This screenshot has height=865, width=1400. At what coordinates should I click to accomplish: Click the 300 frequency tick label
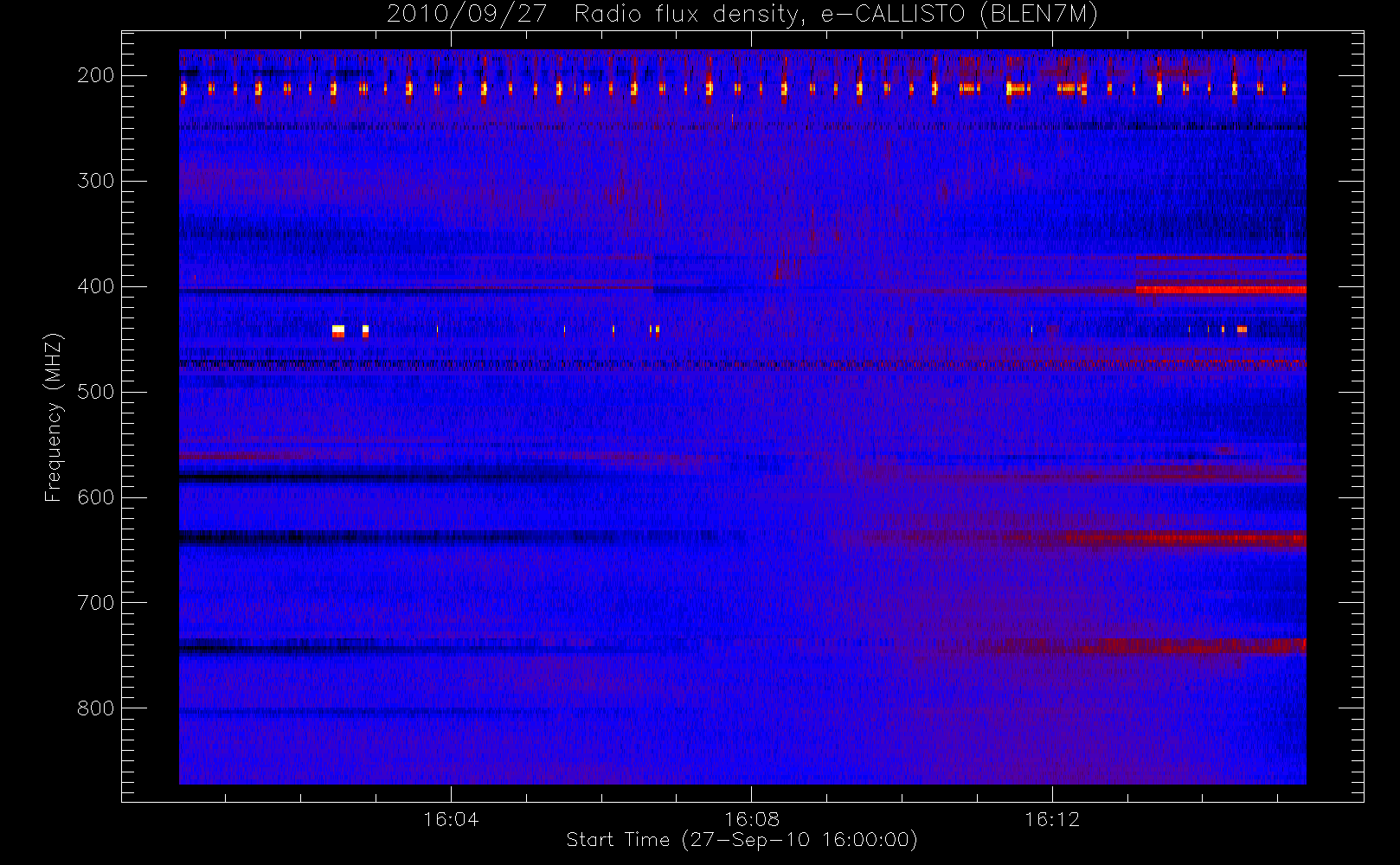click(96, 181)
